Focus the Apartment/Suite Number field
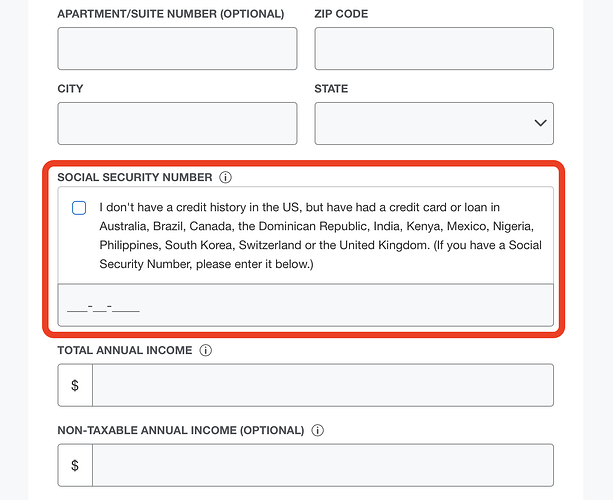613x500 pixels. tap(177, 48)
